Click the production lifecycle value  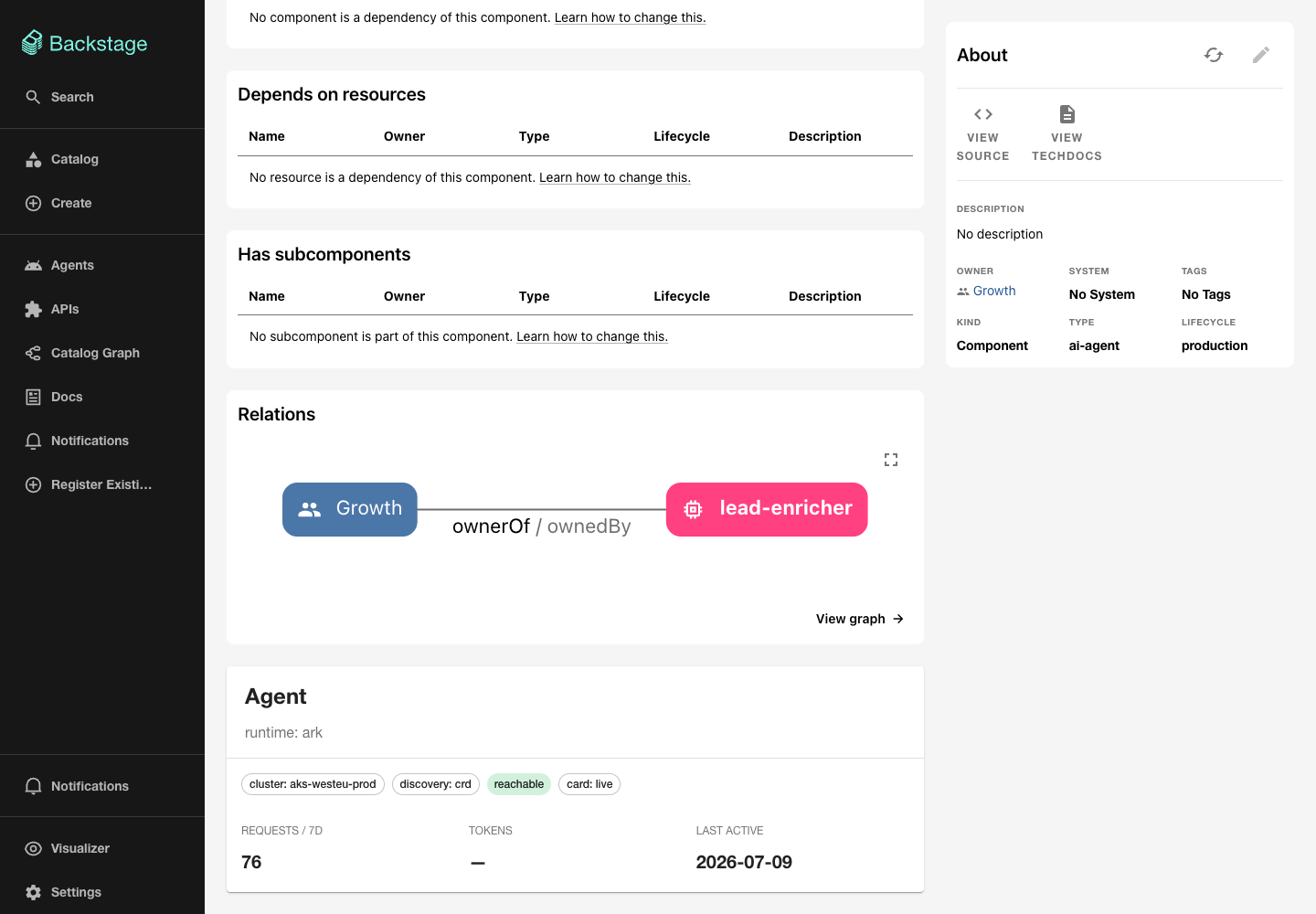(x=1215, y=345)
